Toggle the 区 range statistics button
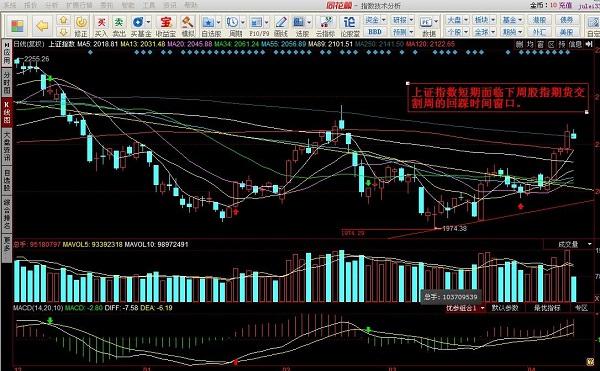Image resolution: width=600 pixels, height=371 pixels. coord(551,45)
